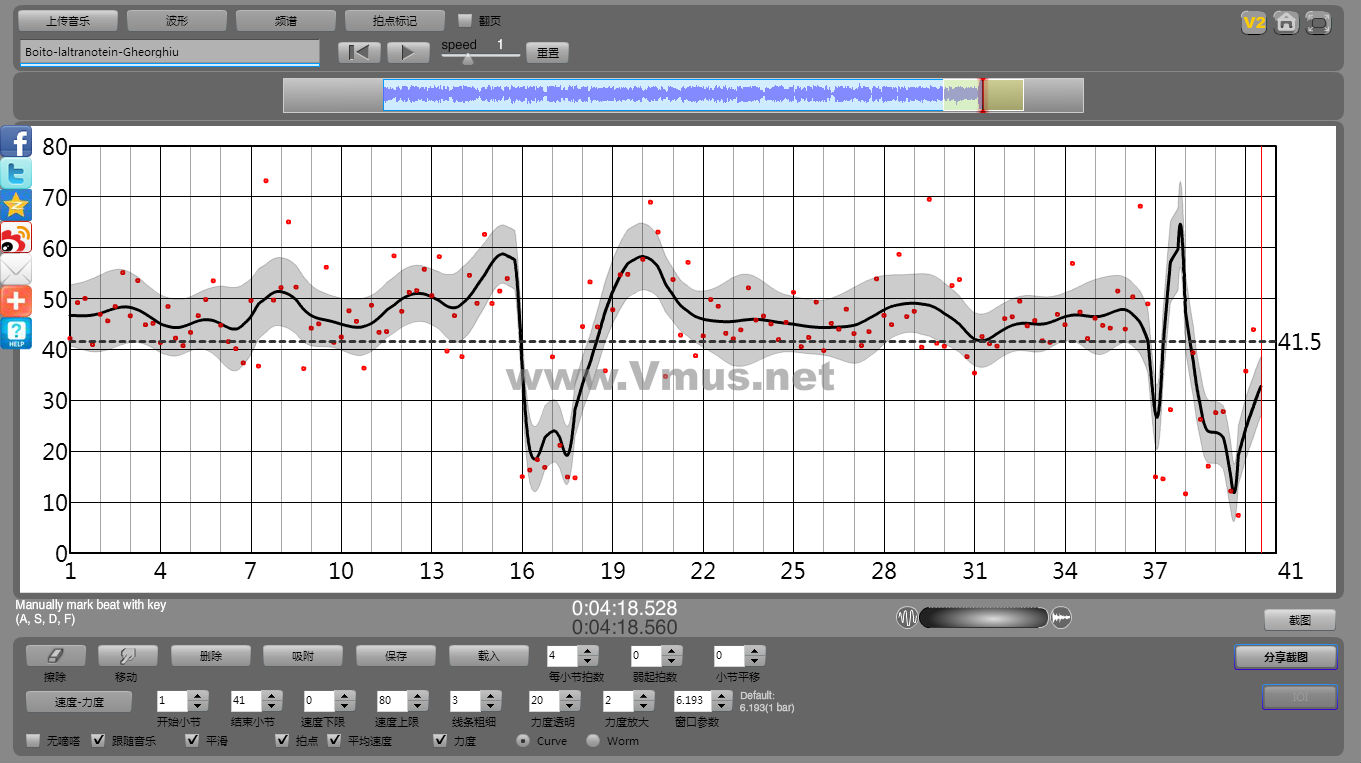Select the Worm radio button
This screenshot has height=763, width=1361.
[593, 741]
